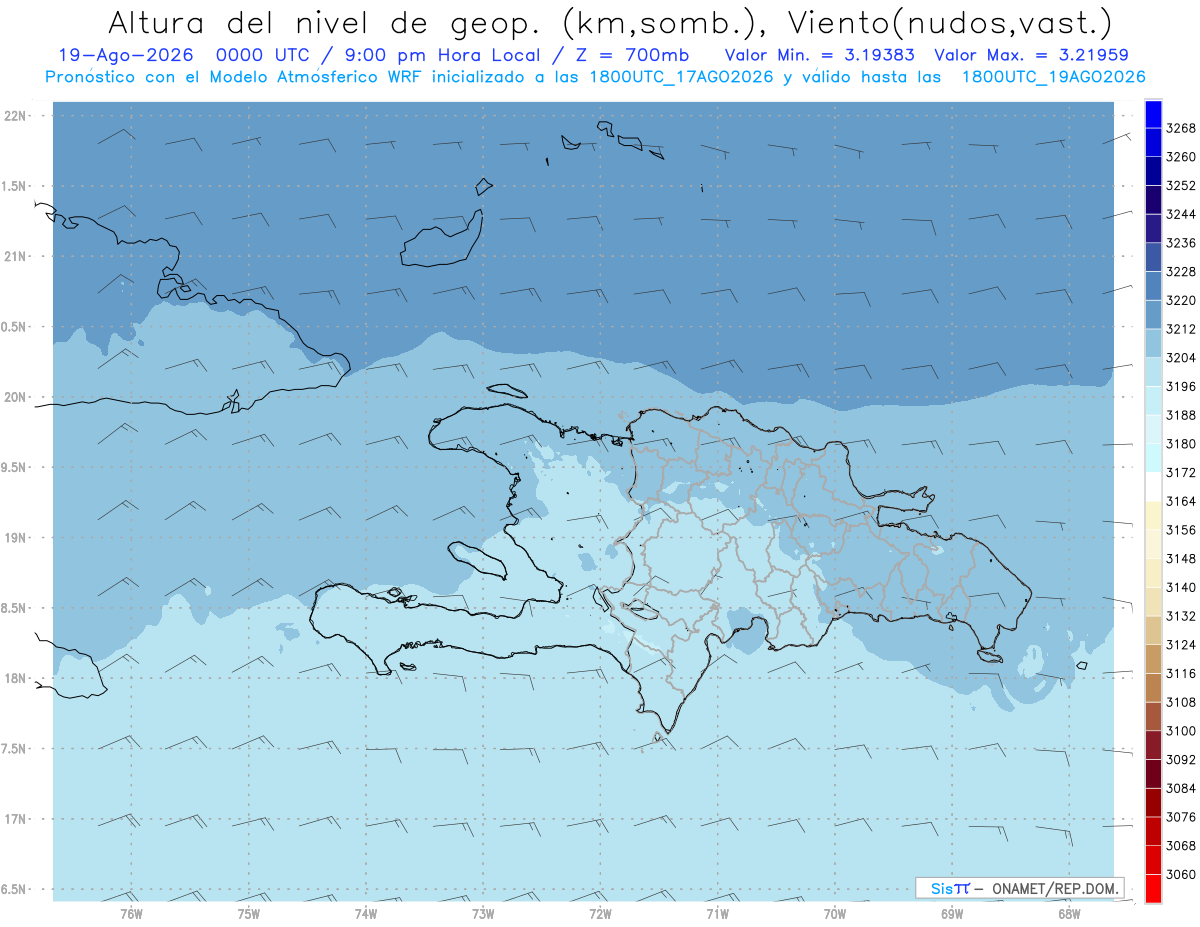The width and height of the screenshot is (1200, 927).
Task: Click the '21N' latitude label
Action: click(15, 256)
